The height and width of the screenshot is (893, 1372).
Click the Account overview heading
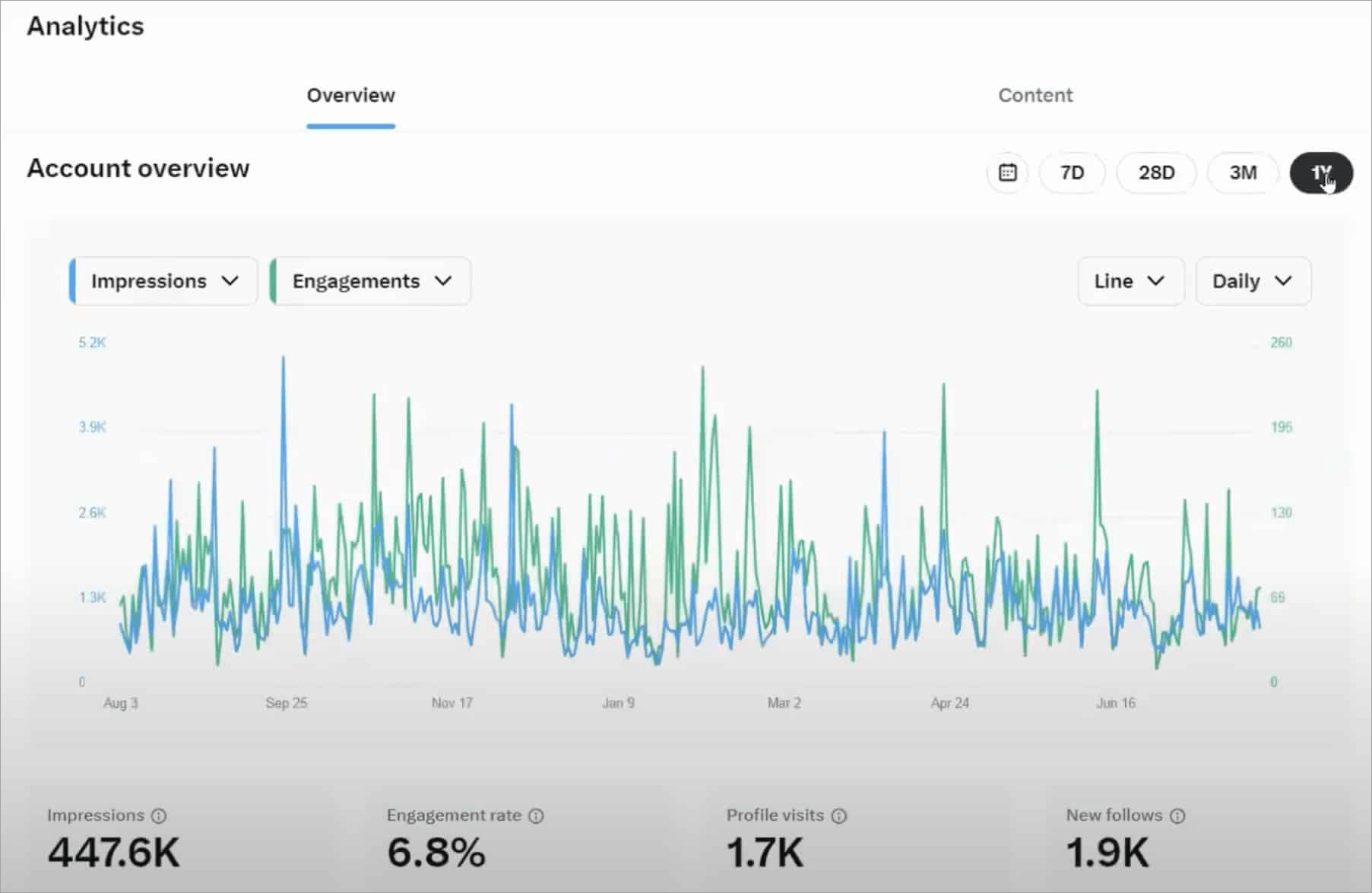coord(138,168)
